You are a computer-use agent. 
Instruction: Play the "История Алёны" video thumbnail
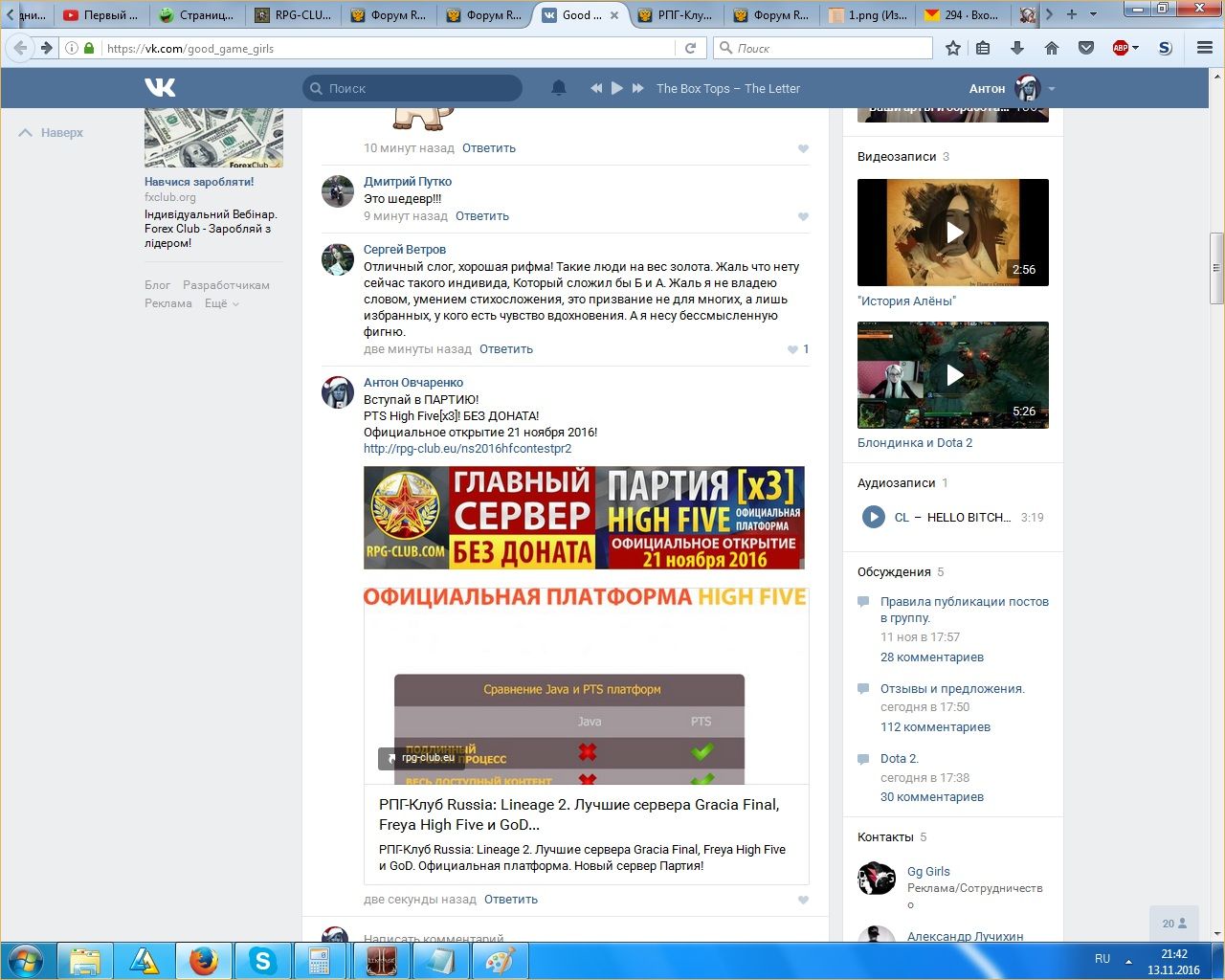click(x=953, y=233)
